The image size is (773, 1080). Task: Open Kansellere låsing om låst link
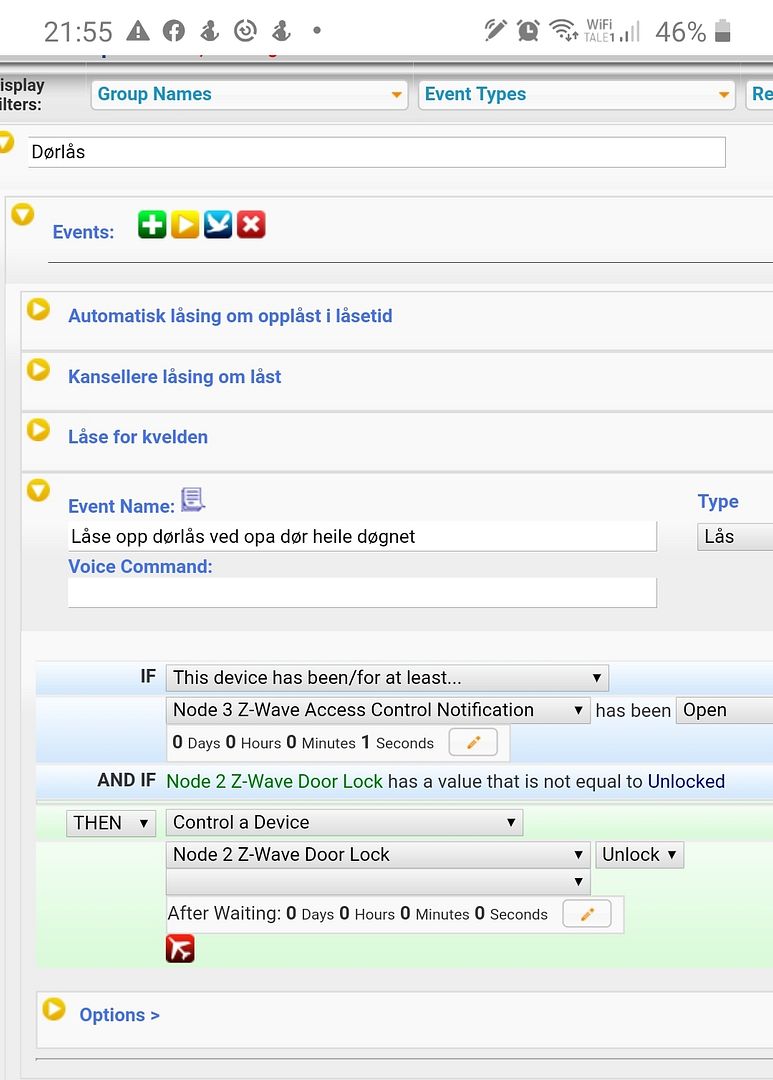(174, 377)
